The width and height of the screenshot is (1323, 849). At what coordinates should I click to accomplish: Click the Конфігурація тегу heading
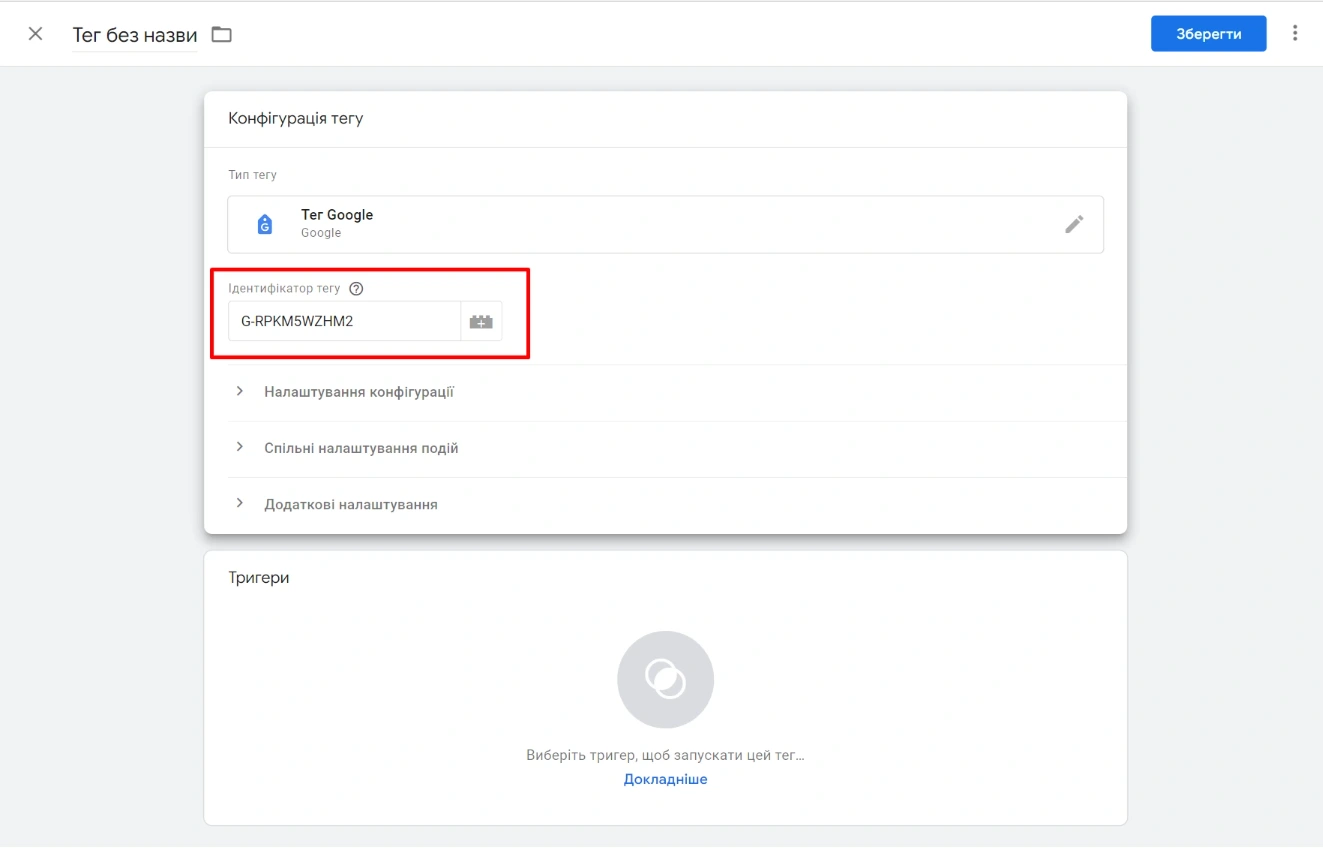[296, 118]
